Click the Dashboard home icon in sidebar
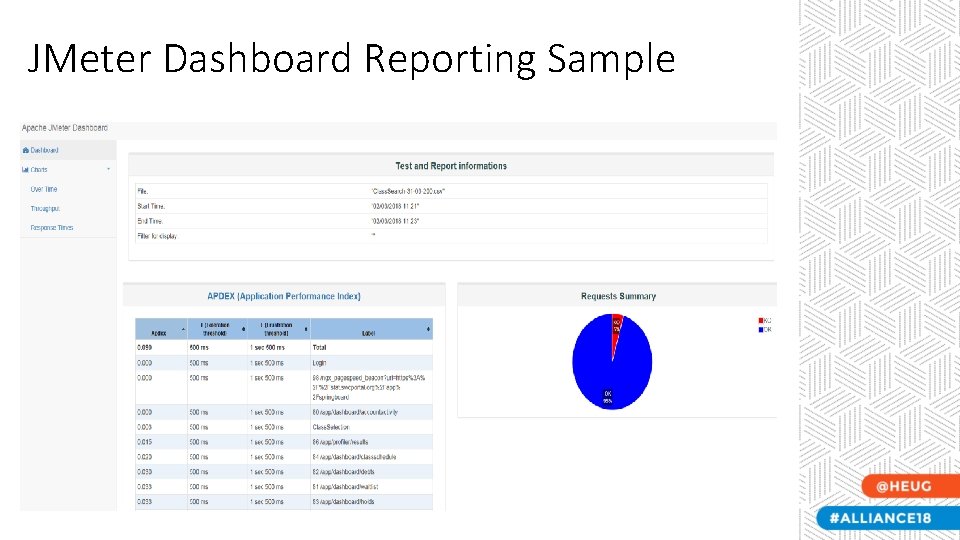The image size is (960, 540). pyautogui.click(x=26, y=150)
